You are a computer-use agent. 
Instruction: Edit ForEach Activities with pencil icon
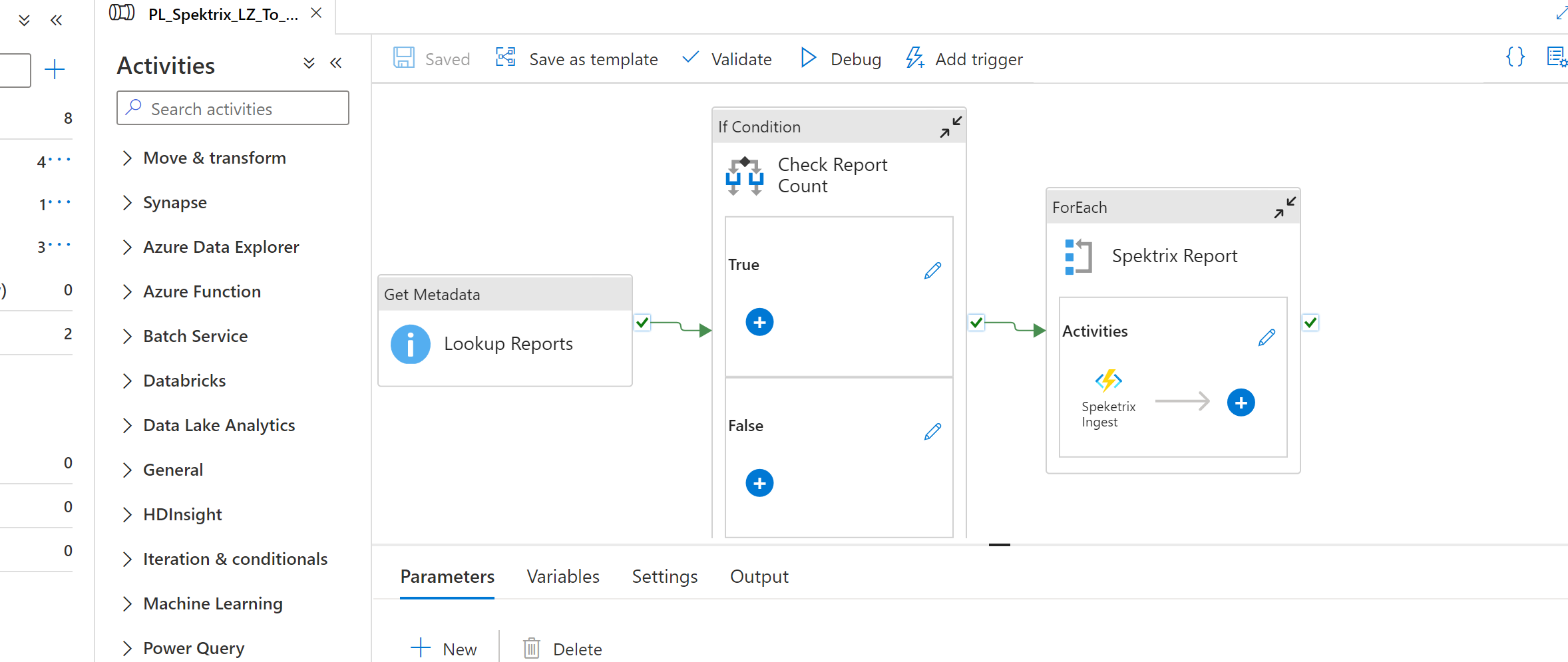coord(1267,338)
